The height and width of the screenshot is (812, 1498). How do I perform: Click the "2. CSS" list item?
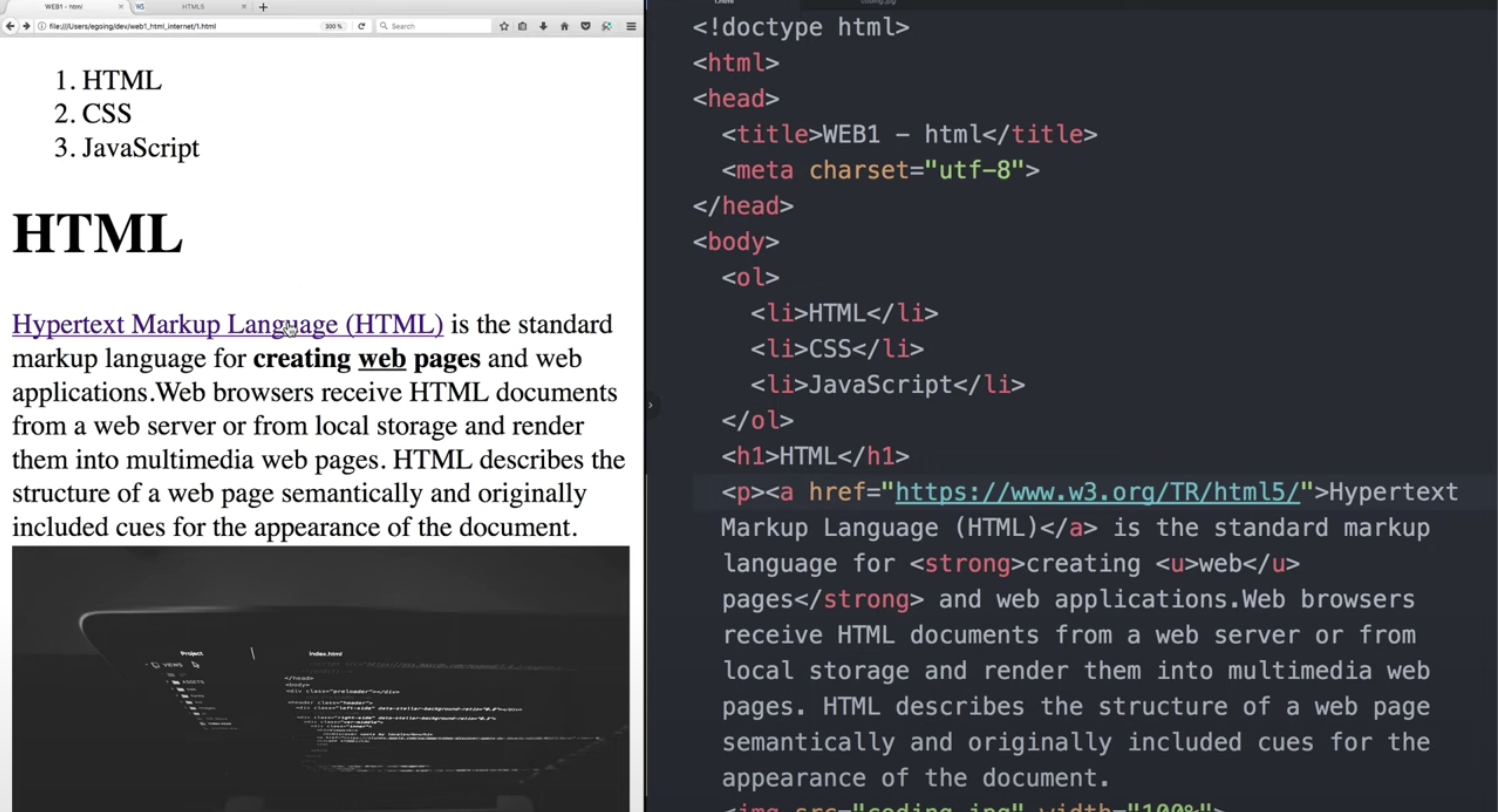(x=93, y=113)
